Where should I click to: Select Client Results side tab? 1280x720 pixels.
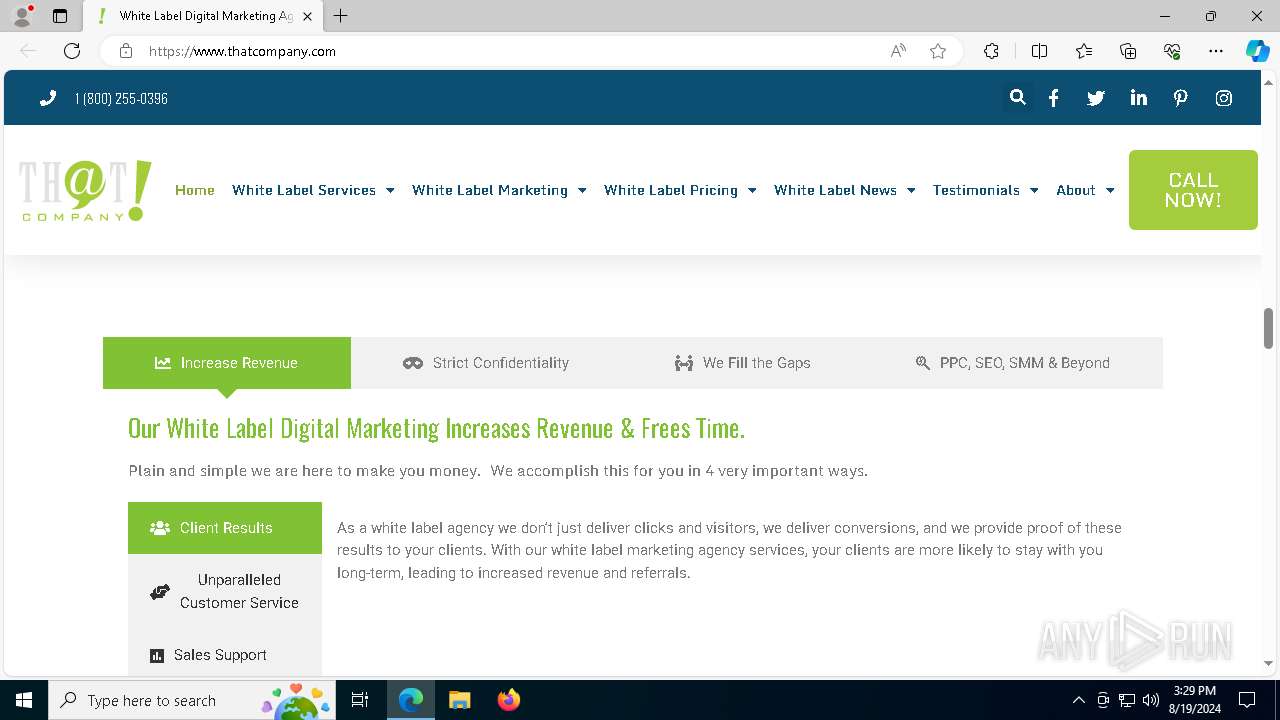coord(225,528)
